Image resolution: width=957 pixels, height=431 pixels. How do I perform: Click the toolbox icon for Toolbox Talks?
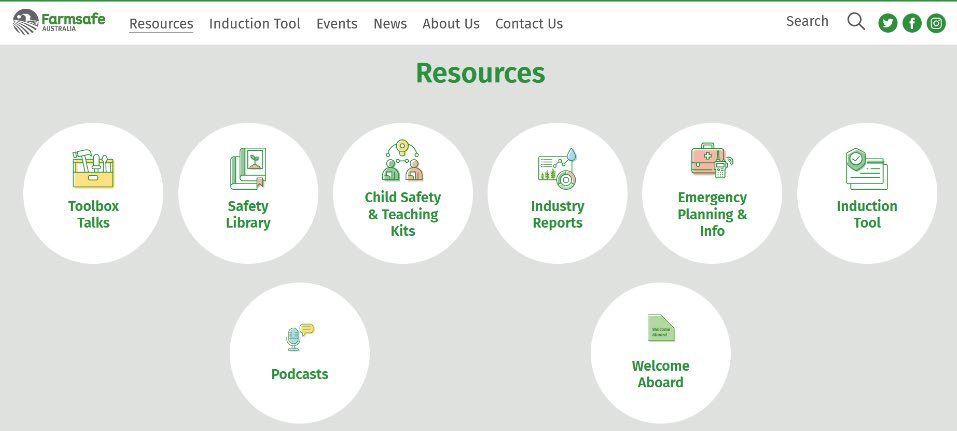click(93, 168)
